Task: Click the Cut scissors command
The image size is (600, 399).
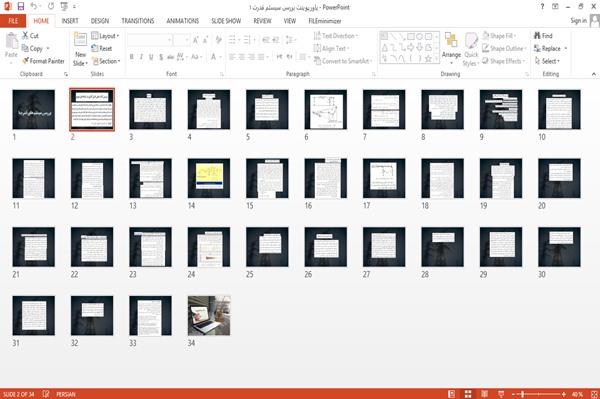Action: tap(30, 36)
